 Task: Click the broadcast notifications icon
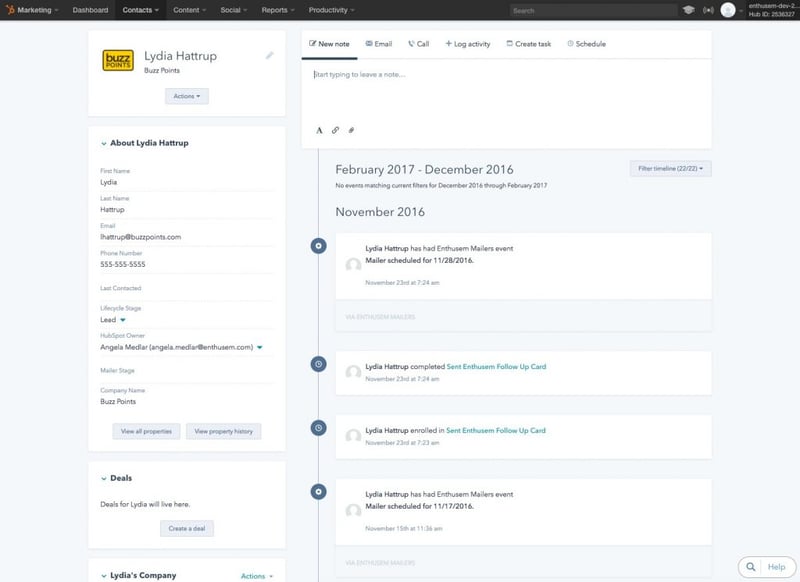tap(708, 10)
